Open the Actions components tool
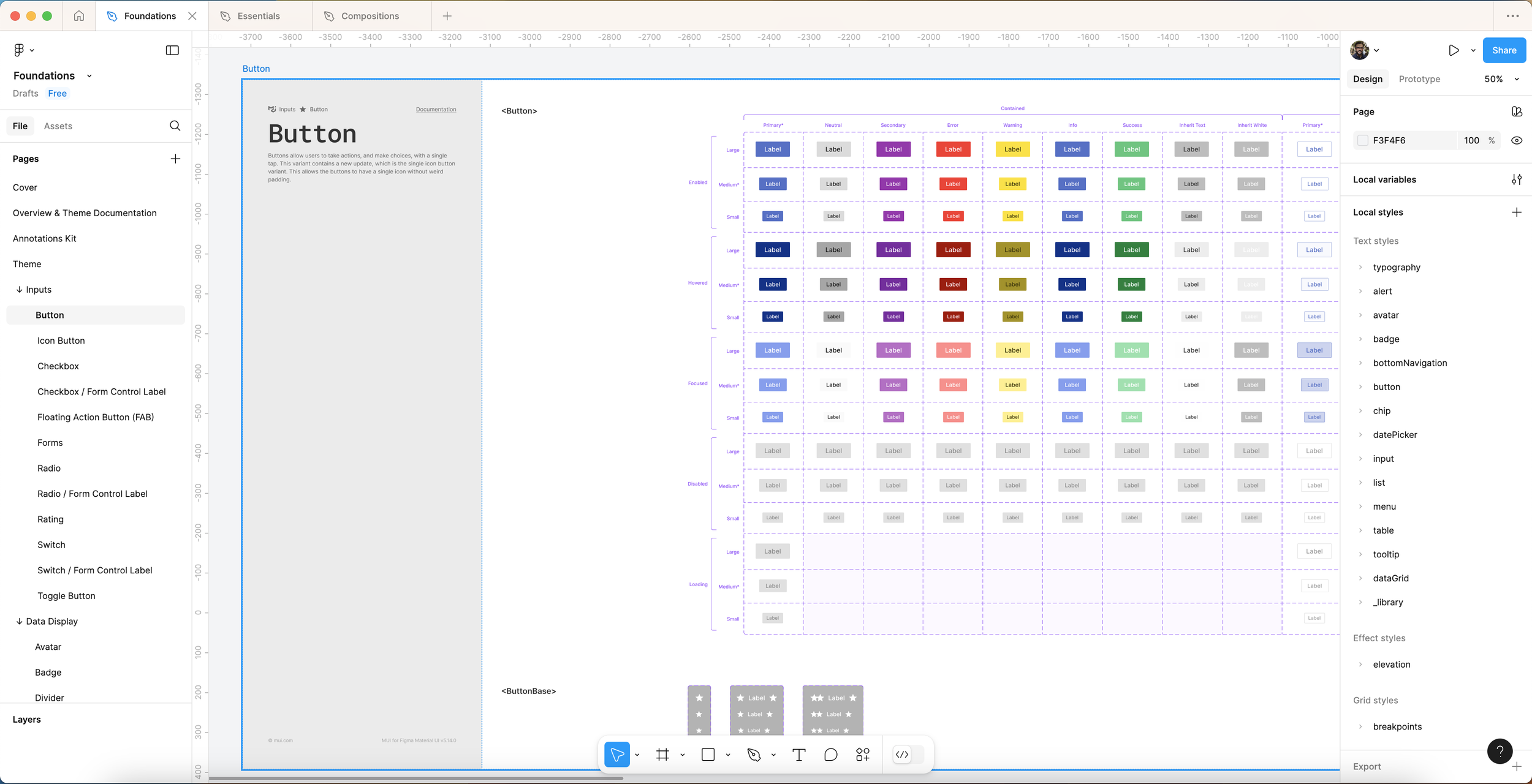The width and height of the screenshot is (1532, 784). click(862, 755)
